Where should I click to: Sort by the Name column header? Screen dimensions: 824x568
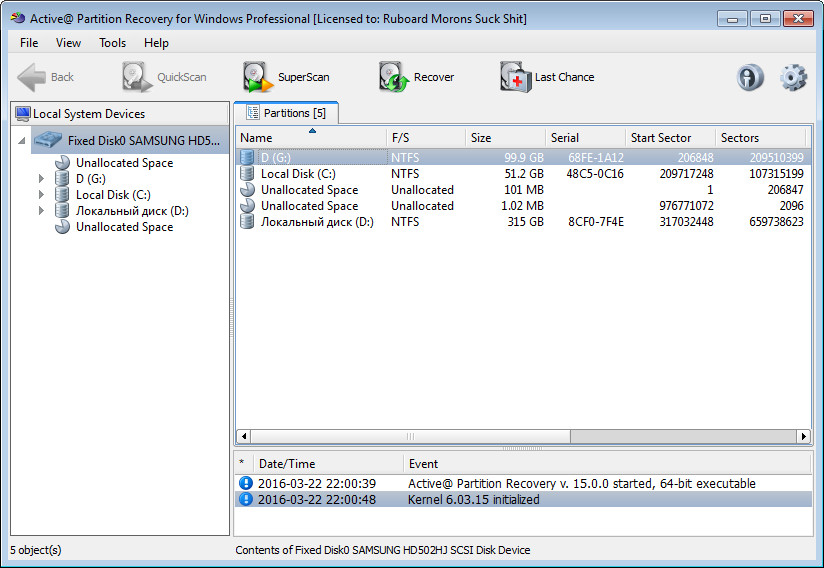tap(311, 138)
